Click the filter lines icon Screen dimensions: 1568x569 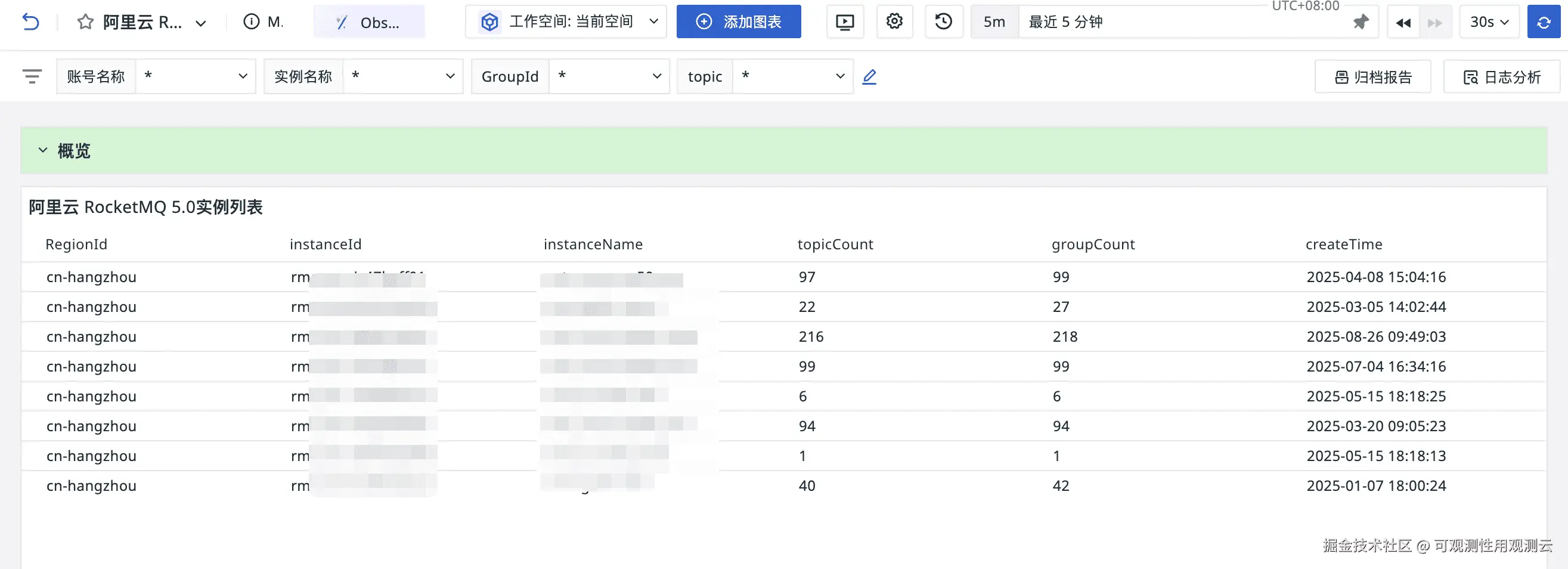pos(32,77)
